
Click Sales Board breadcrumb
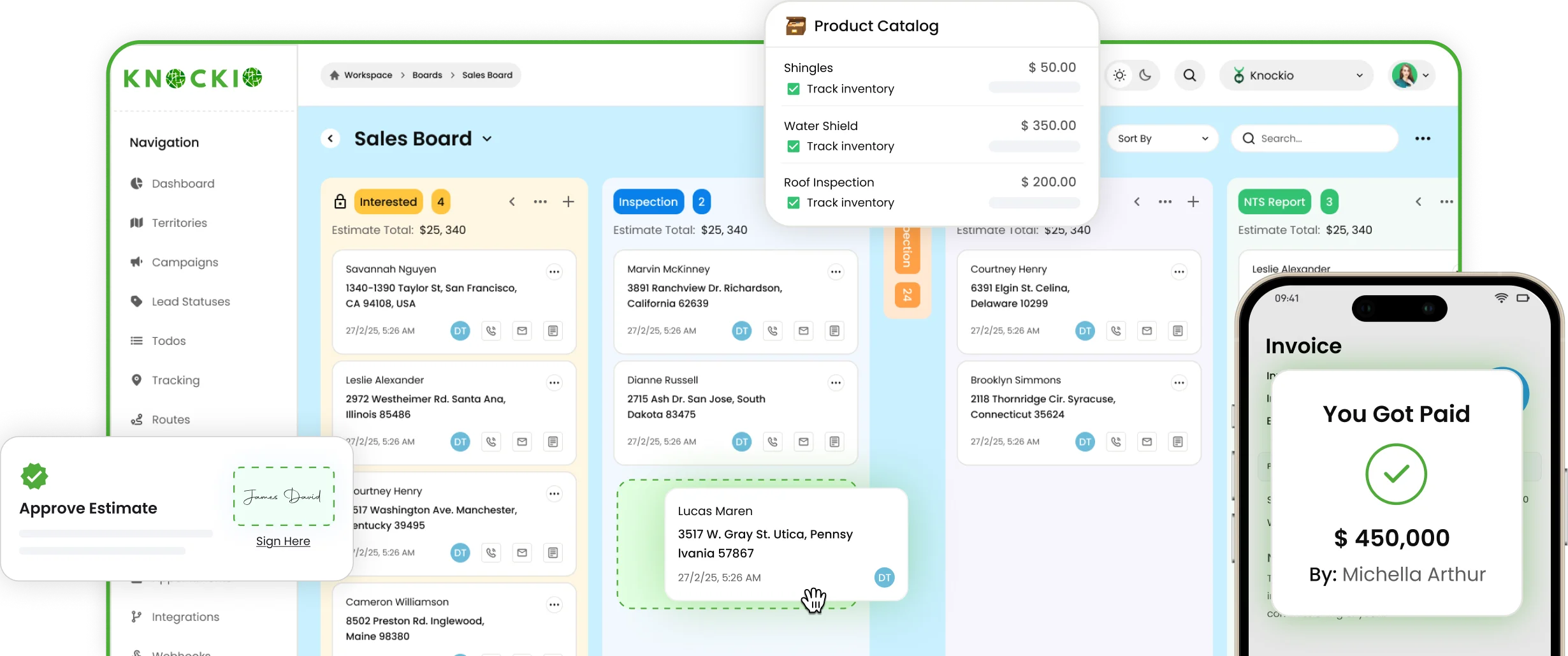click(487, 75)
